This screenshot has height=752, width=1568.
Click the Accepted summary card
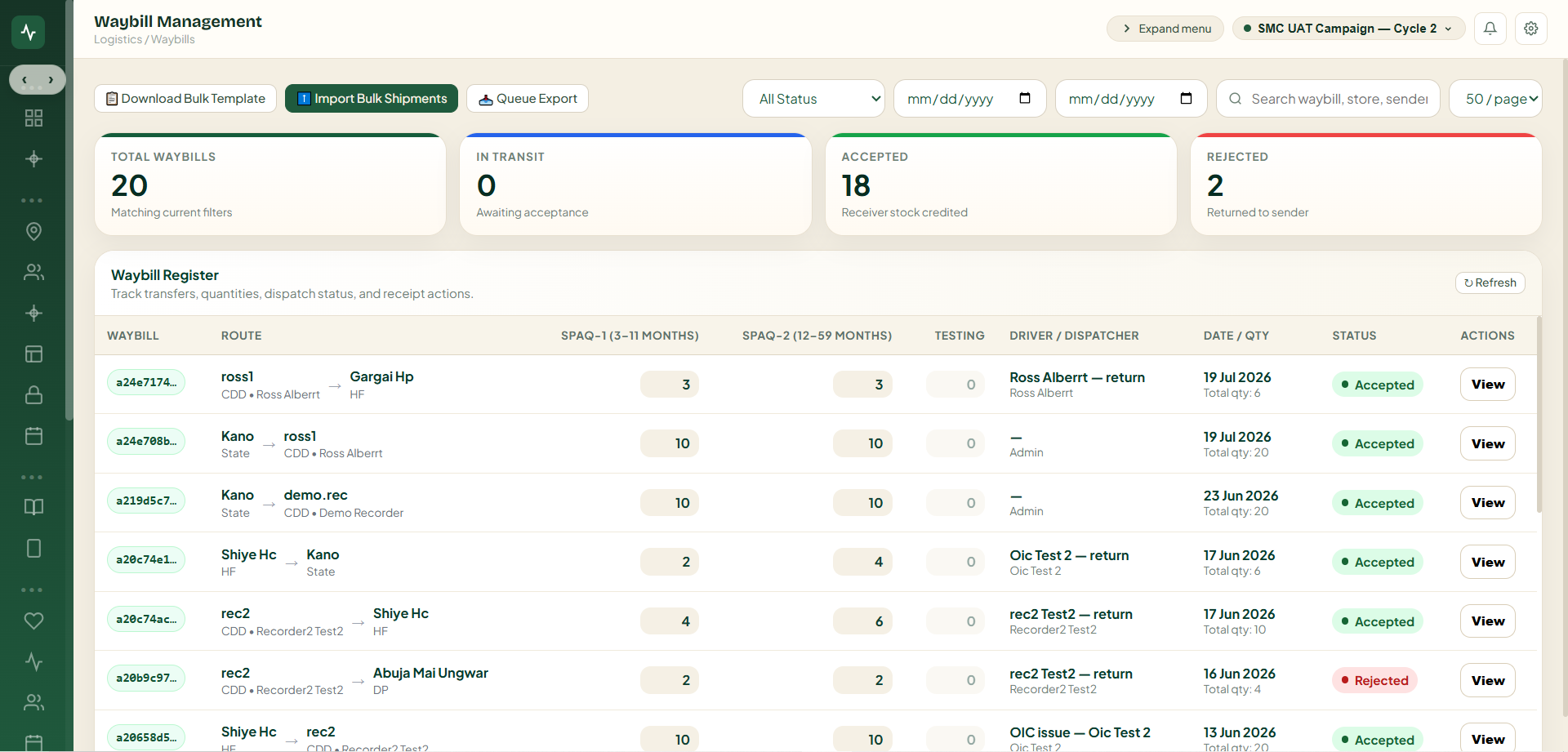point(1001,185)
